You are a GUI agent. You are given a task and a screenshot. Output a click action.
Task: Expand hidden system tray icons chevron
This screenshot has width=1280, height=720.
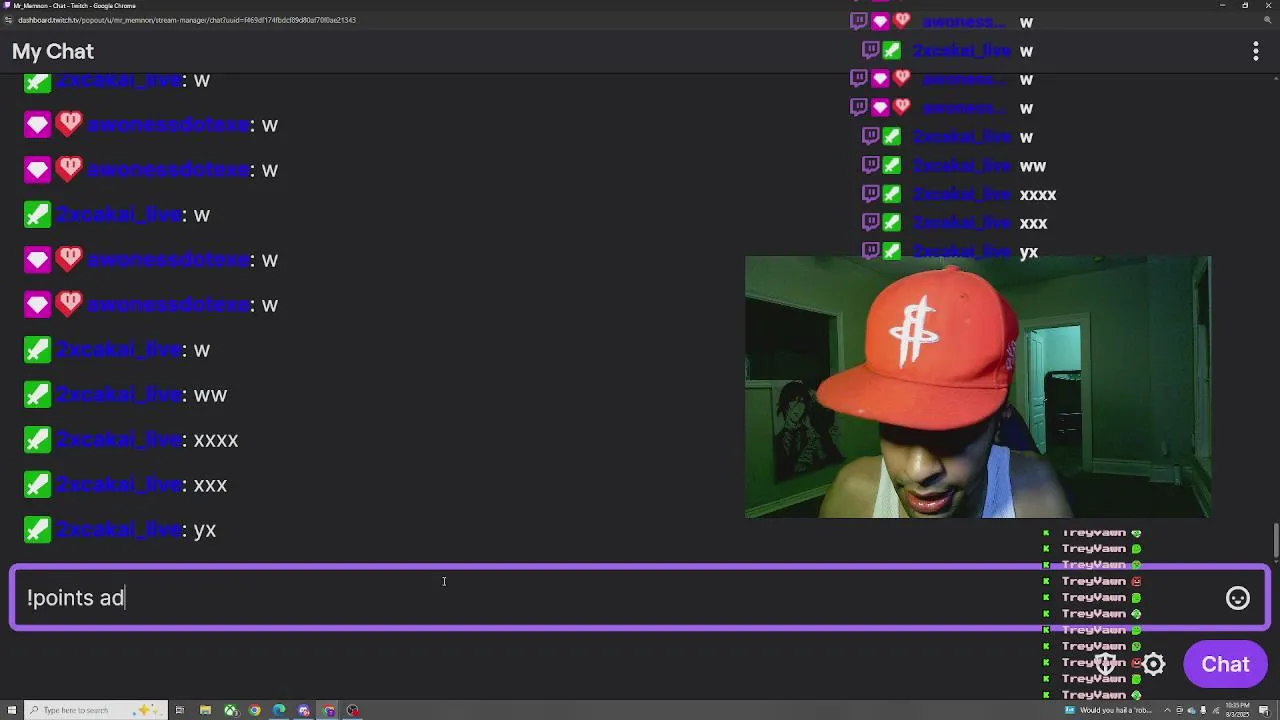(1167, 710)
